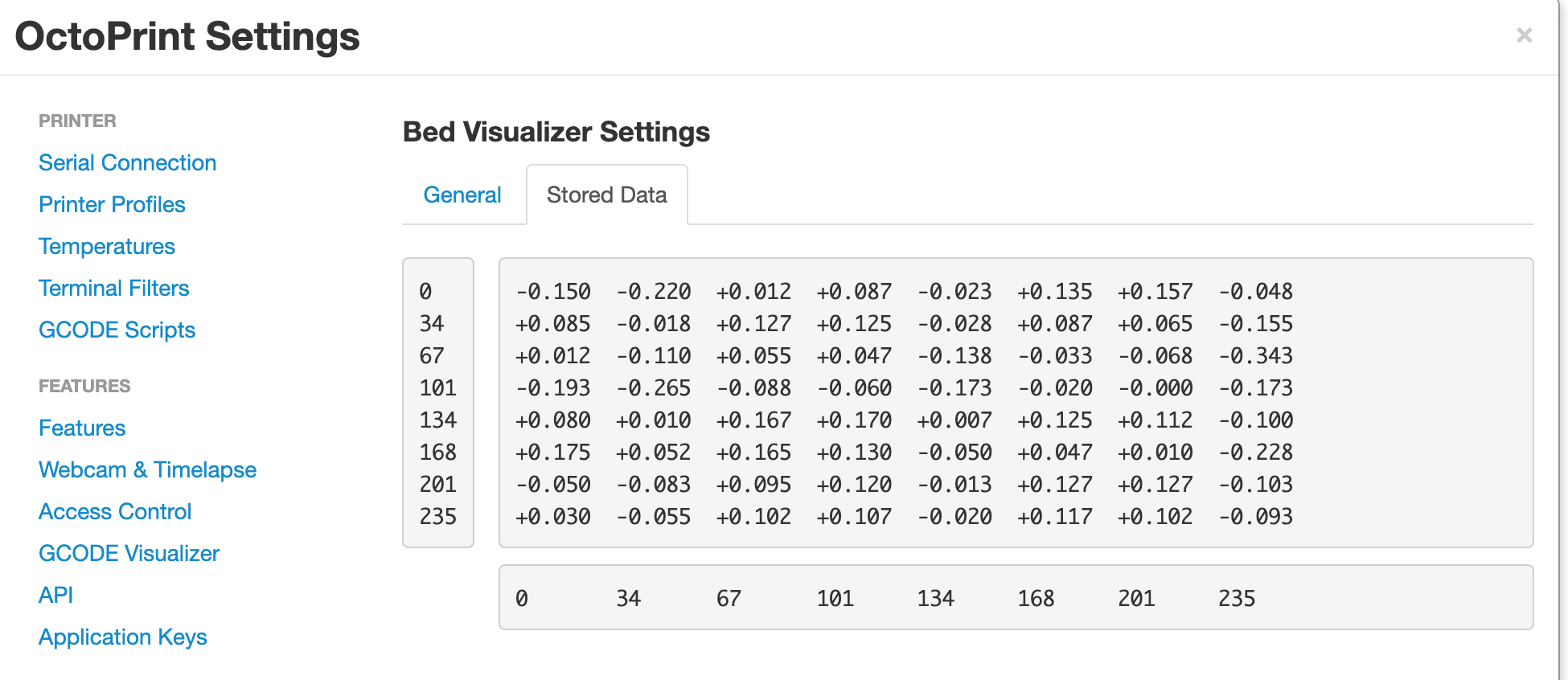Open GCODE Scripts settings

(117, 330)
